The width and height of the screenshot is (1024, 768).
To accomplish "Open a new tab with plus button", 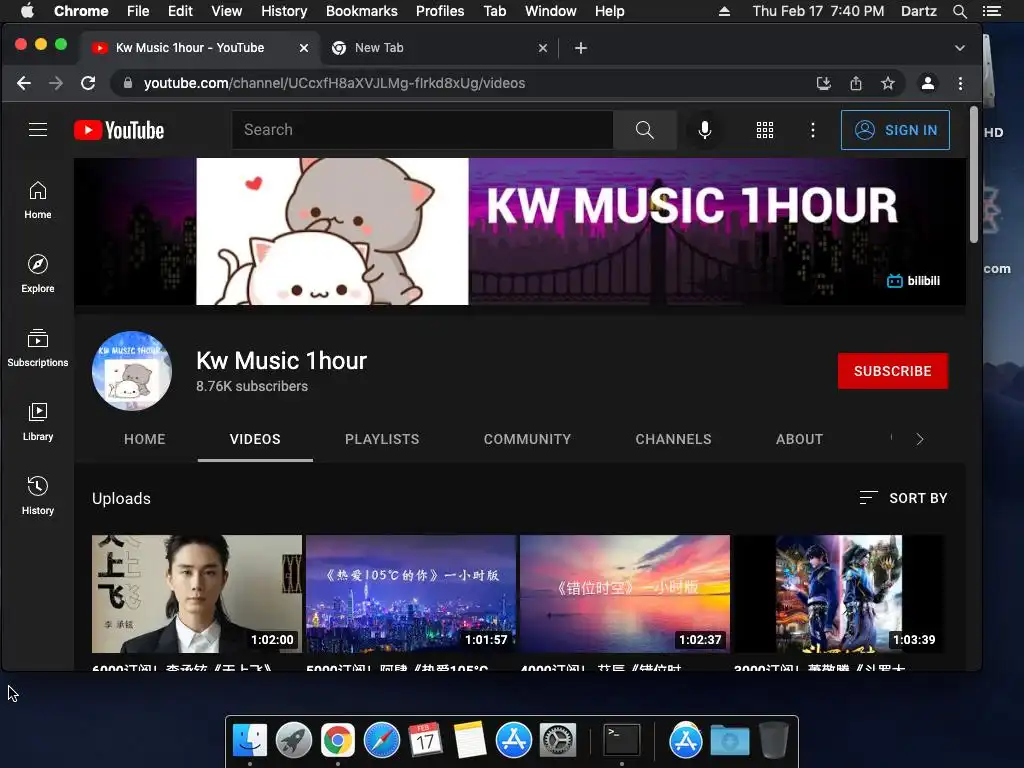I will pos(581,48).
